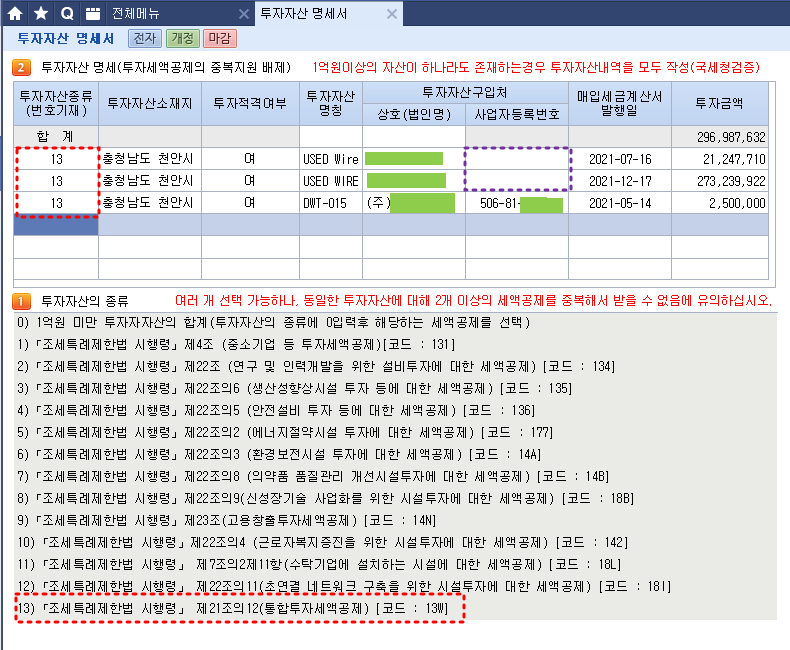Click section title 투자자산의 종류
The width and height of the screenshot is (790, 650).
click(x=85, y=301)
